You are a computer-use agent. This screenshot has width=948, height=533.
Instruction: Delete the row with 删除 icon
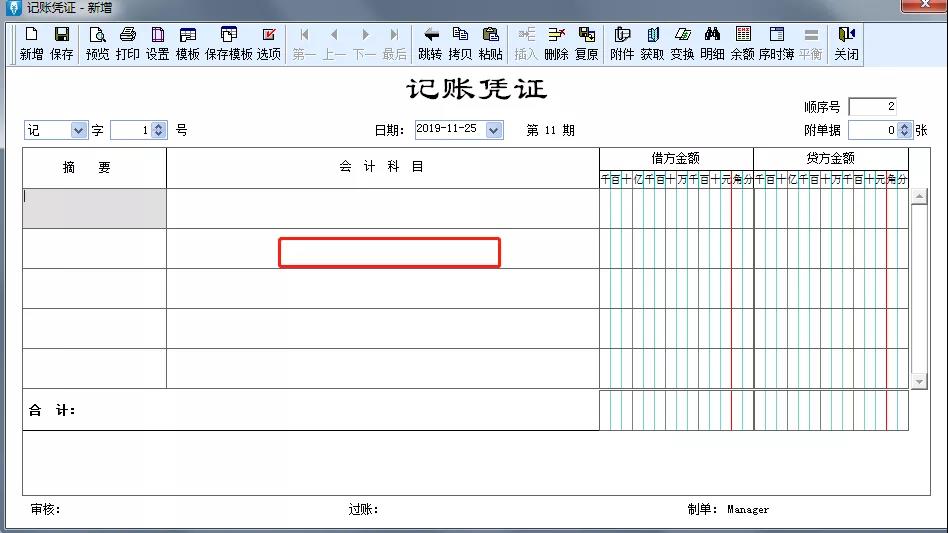(557, 43)
